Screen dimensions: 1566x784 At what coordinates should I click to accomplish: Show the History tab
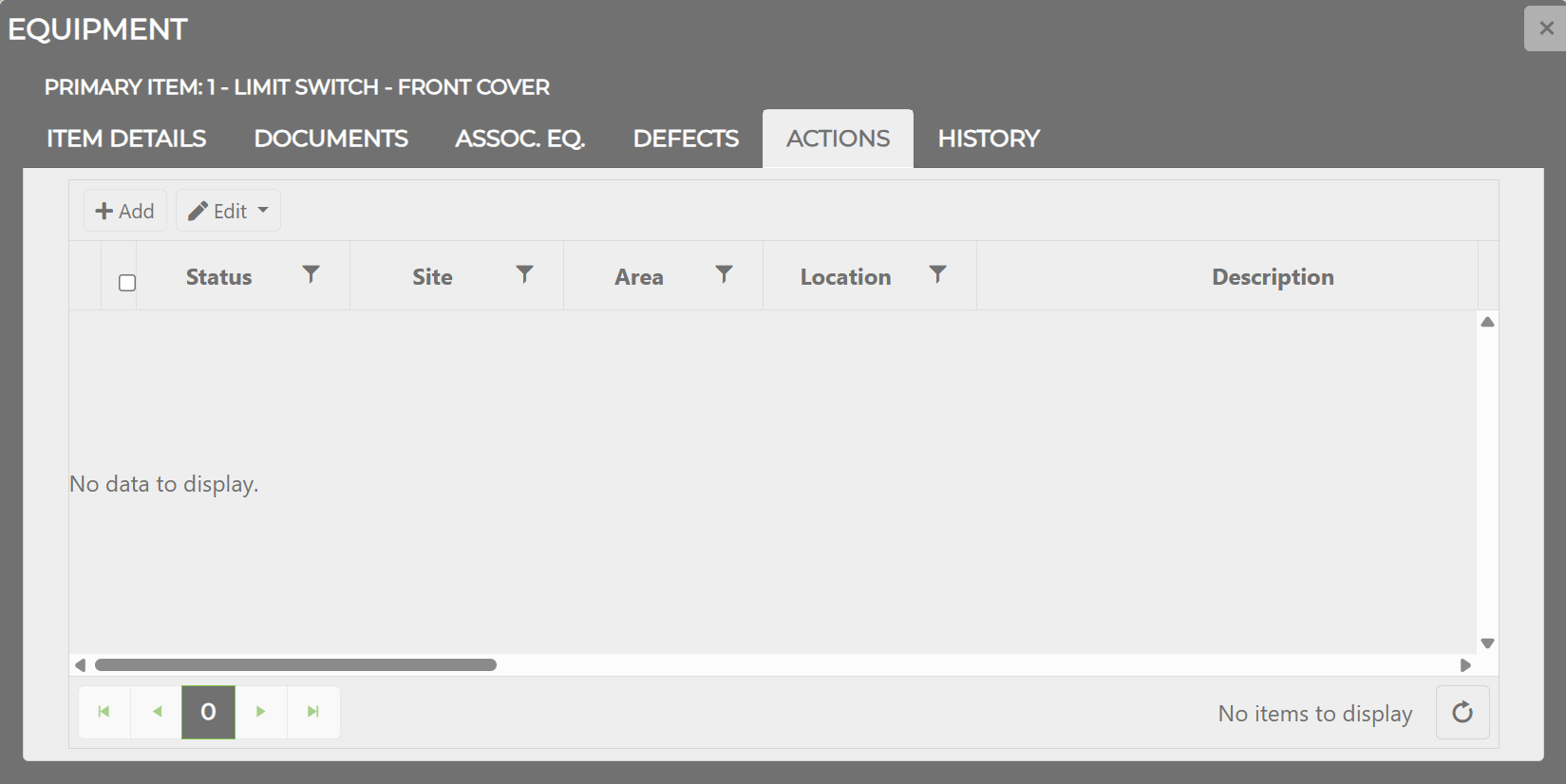pyautogui.click(x=989, y=139)
